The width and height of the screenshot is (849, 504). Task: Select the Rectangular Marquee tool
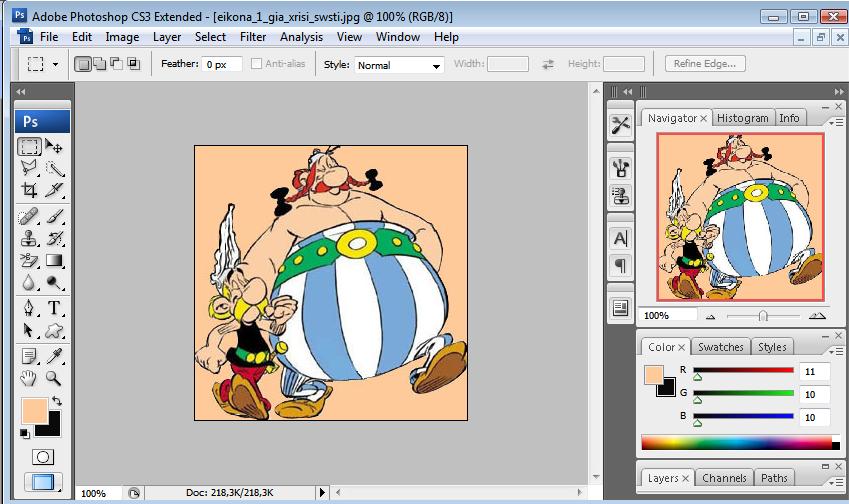pos(29,147)
